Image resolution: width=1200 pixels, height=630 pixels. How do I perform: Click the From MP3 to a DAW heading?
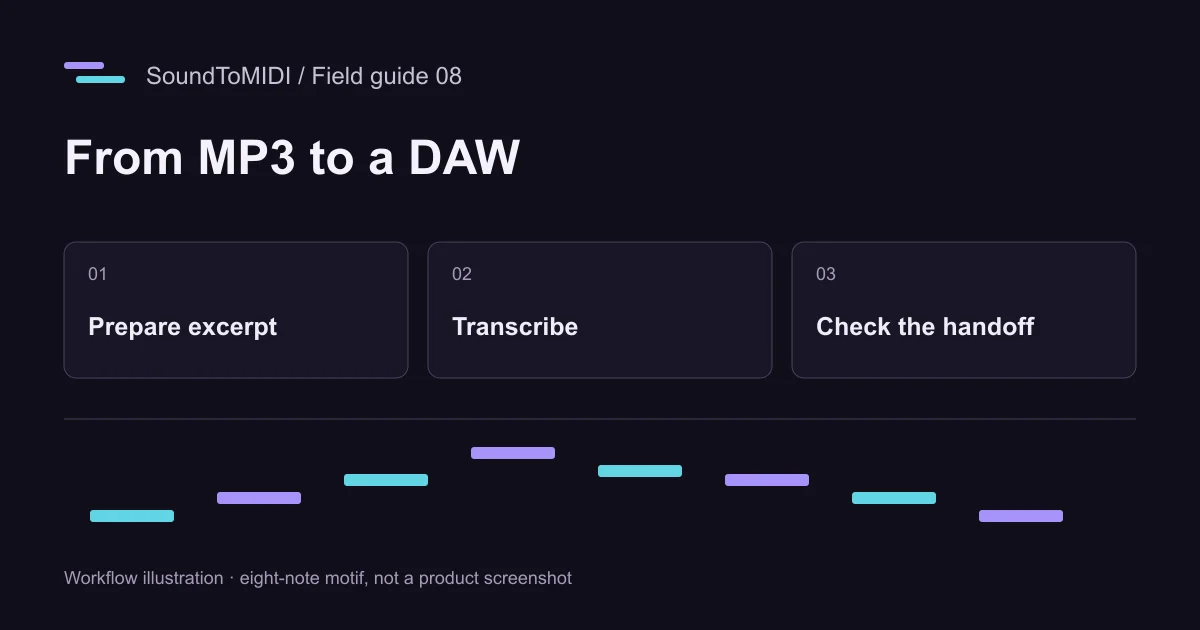point(292,158)
